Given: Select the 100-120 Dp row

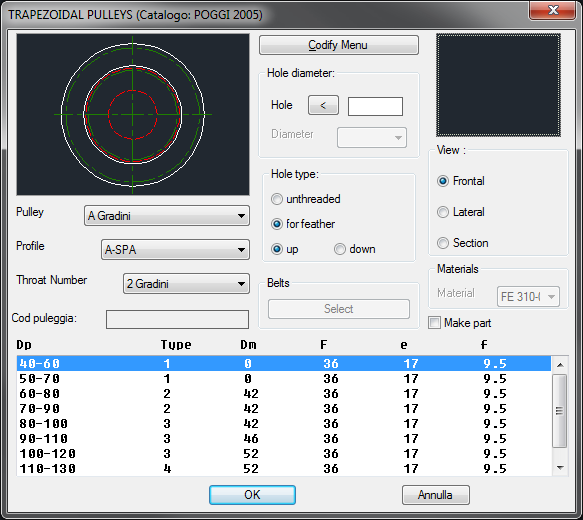Looking at the screenshot, I should [x=284, y=454].
